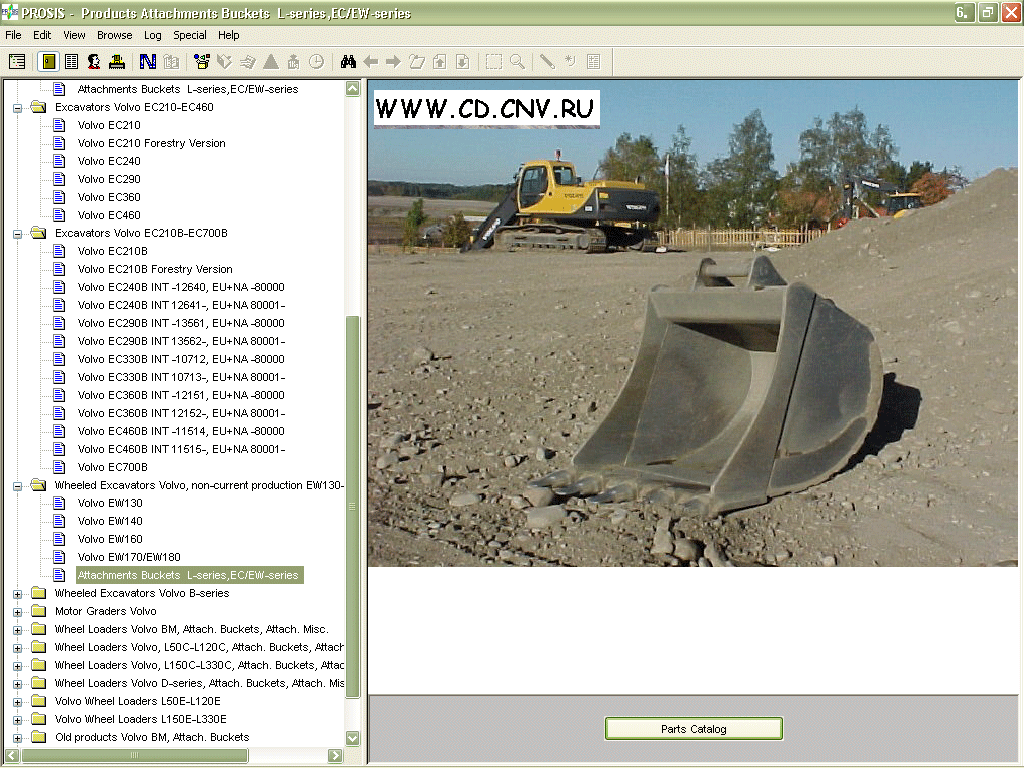The height and width of the screenshot is (768, 1024).
Task: Click tree horizontal scrollbar right arrow
Action: [x=336, y=756]
